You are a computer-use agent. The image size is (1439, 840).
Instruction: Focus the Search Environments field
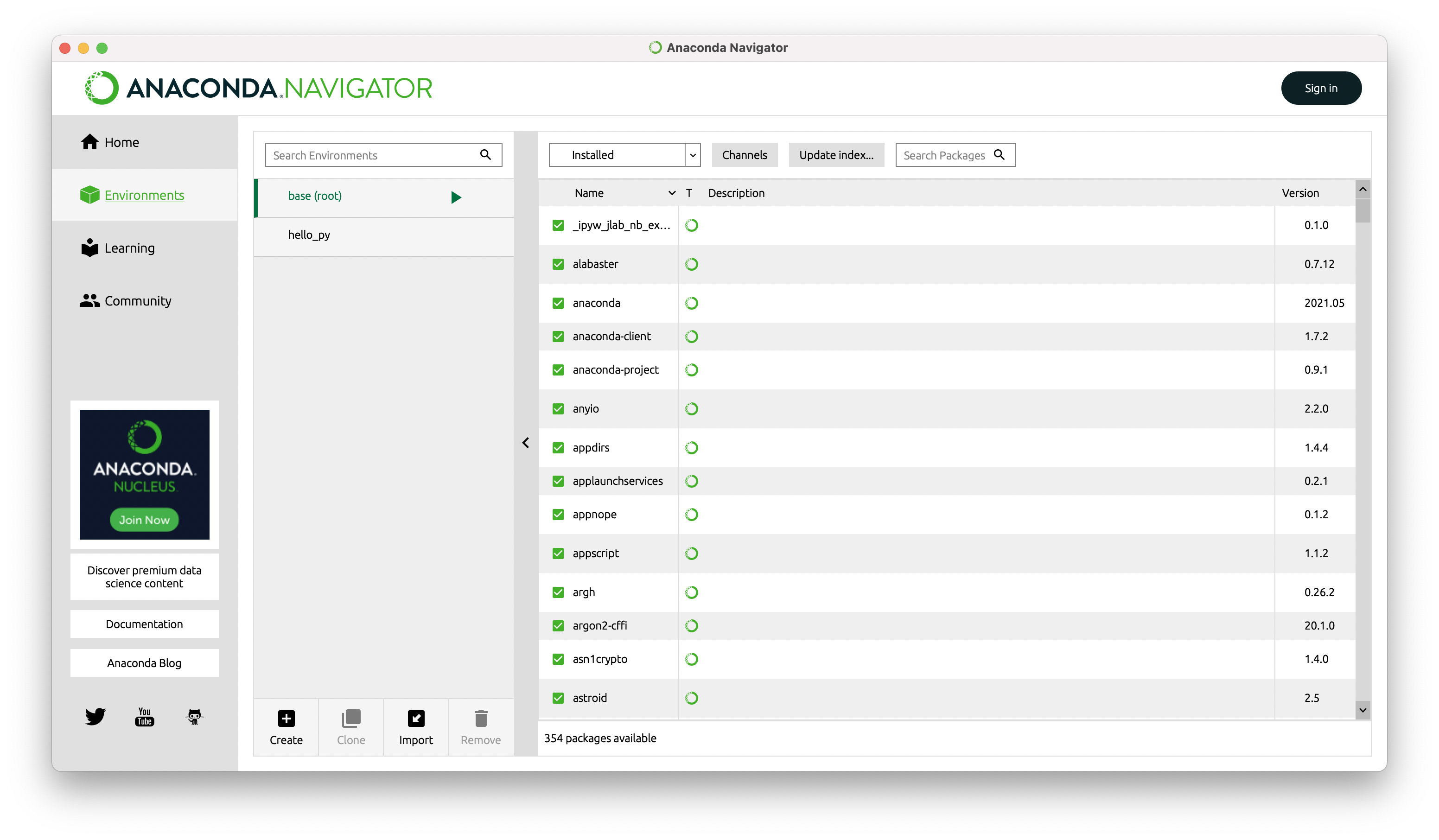click(x=383, y=155)
